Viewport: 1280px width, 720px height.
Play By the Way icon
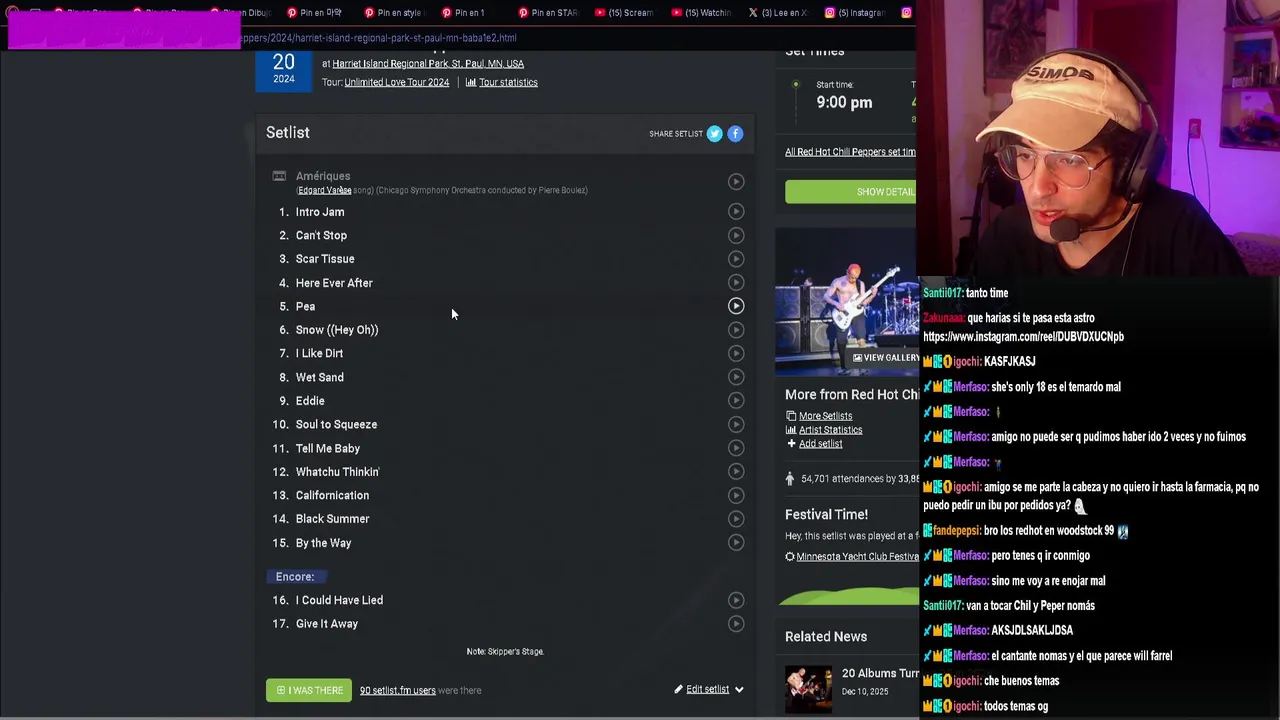coord(736,543)
